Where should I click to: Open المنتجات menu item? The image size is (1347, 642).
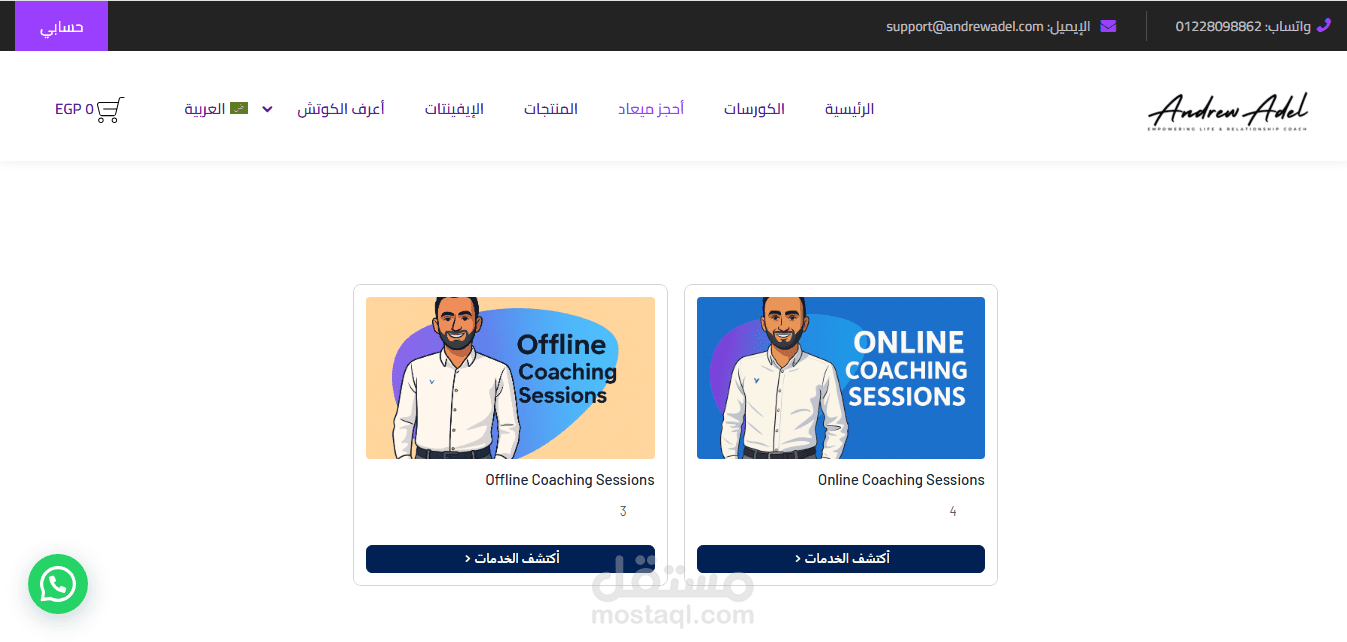click(551, 109)
